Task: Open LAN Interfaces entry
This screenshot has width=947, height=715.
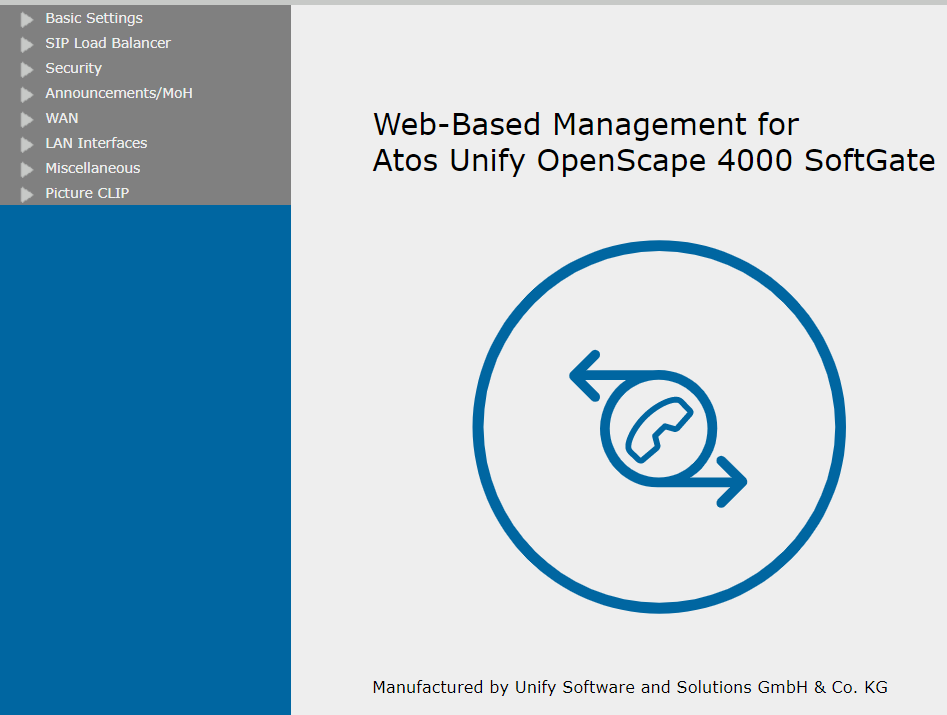Action: click(x=96, y=143)
